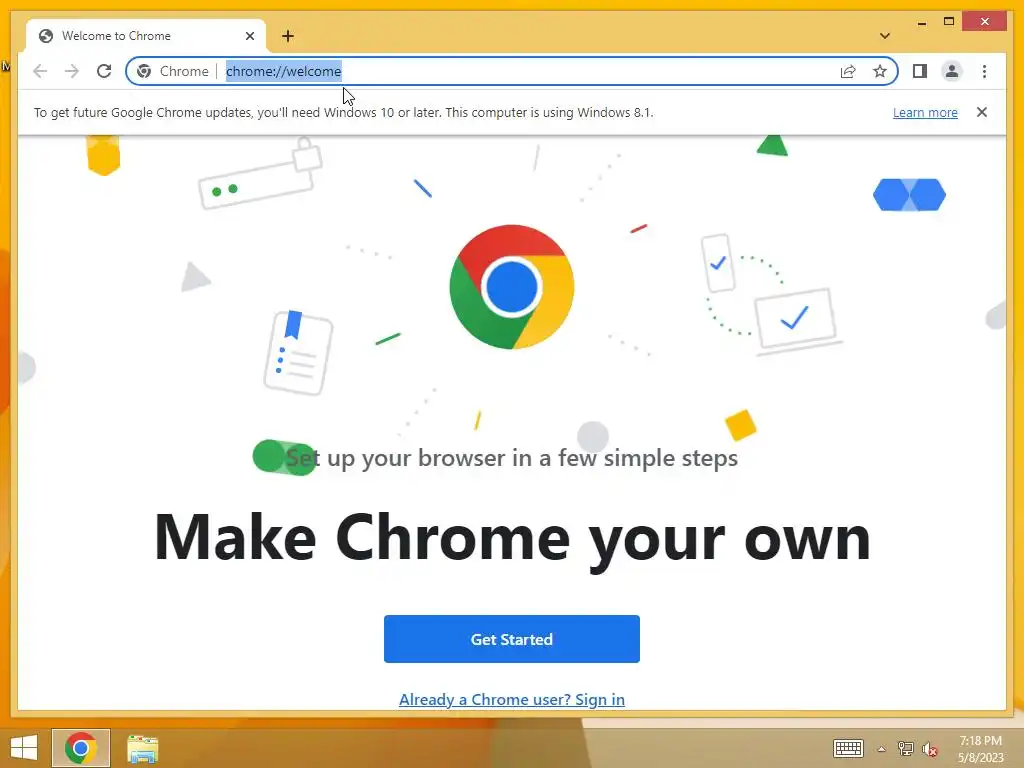Select the Welcome to Chrome tab
Viewport: 1024px width, 768px height.
click(146, 36)
